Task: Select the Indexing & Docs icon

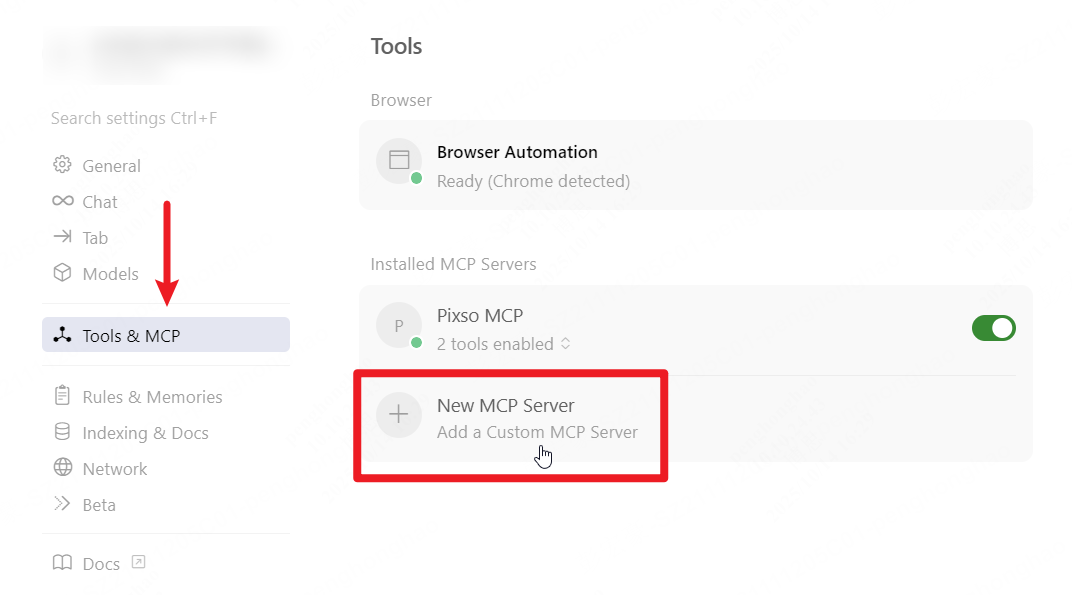Action: point(61,432)
